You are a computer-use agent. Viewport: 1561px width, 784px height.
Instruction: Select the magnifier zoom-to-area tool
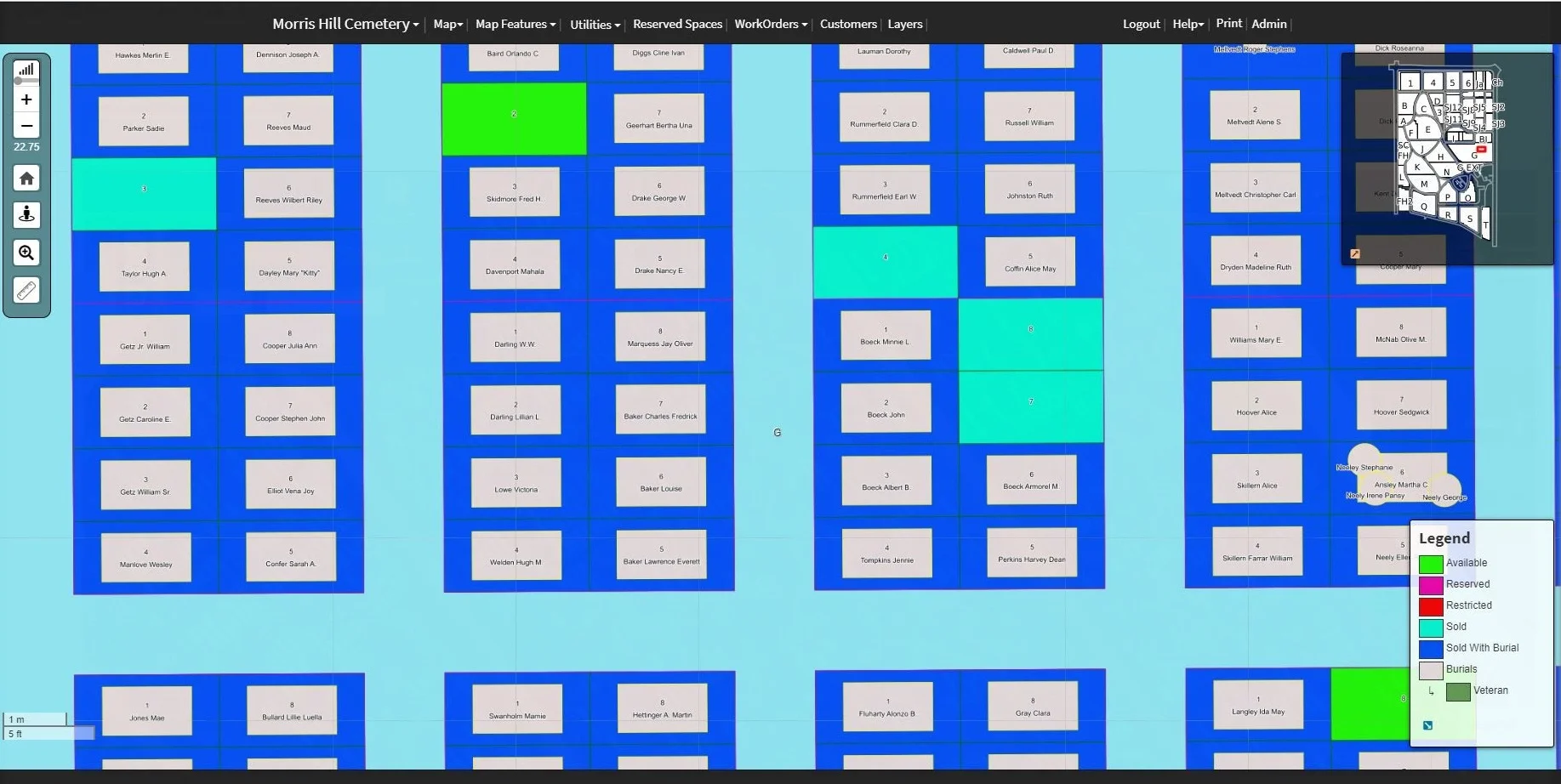tap(26, 253)
